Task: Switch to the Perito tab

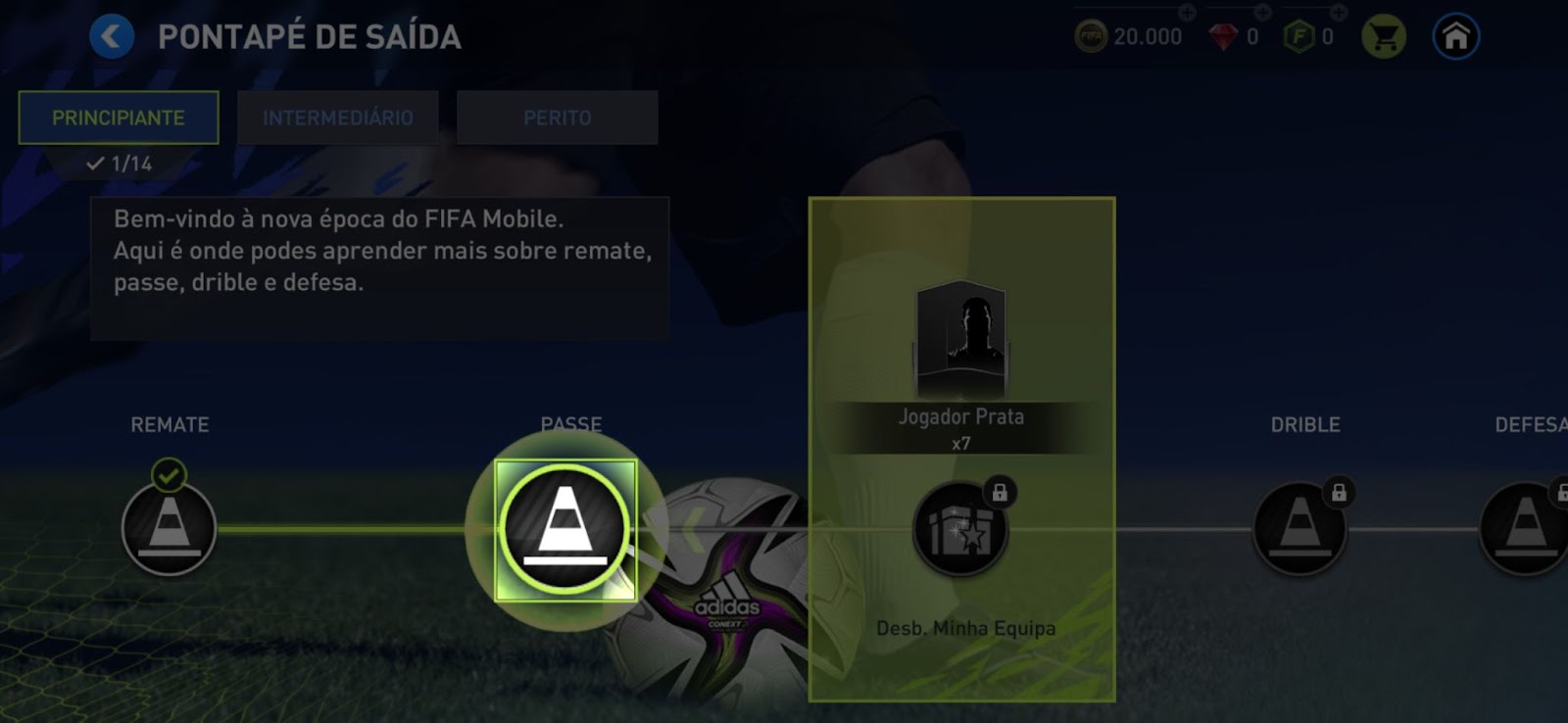Action: pyautogui.click(x=557, y=118)
